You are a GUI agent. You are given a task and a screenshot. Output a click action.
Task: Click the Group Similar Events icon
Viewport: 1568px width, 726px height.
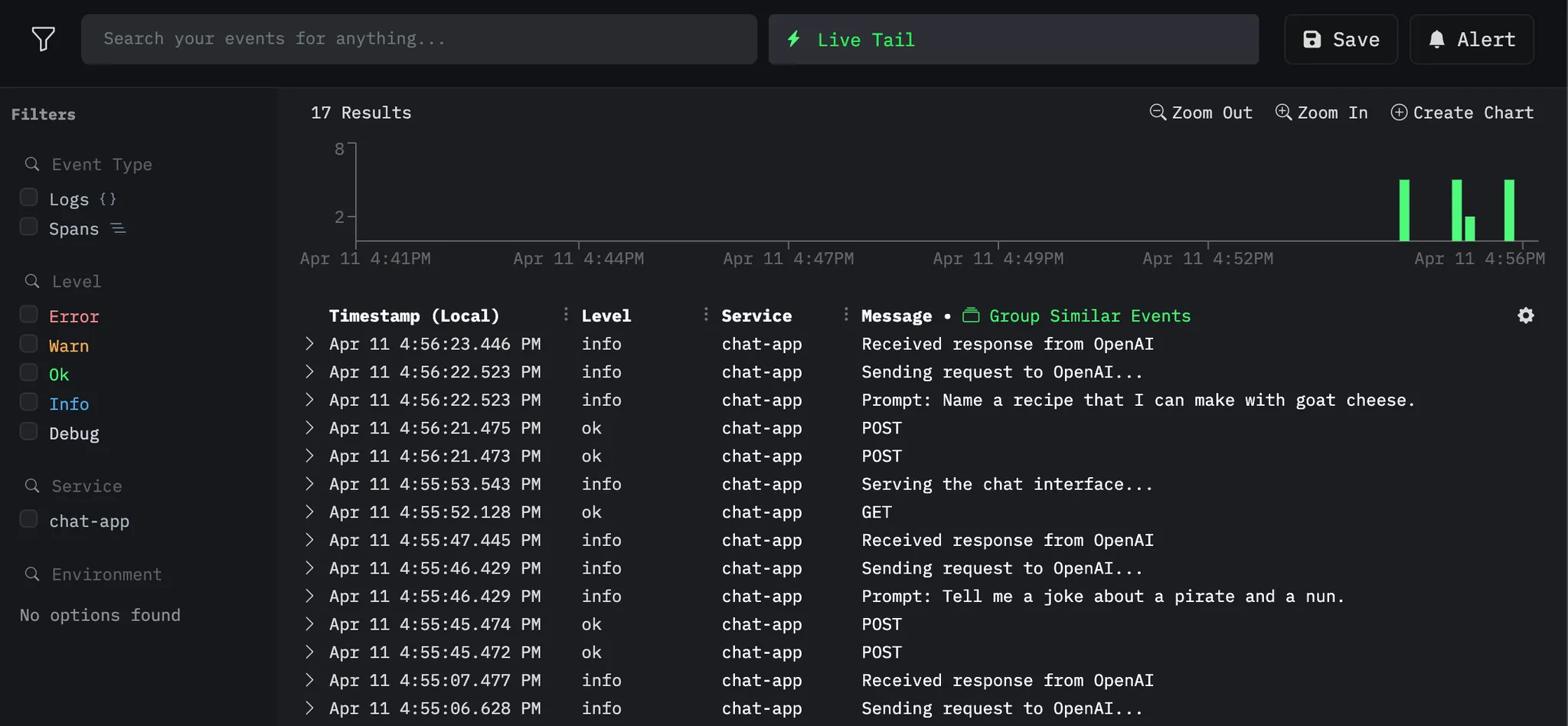click(972, 315)
